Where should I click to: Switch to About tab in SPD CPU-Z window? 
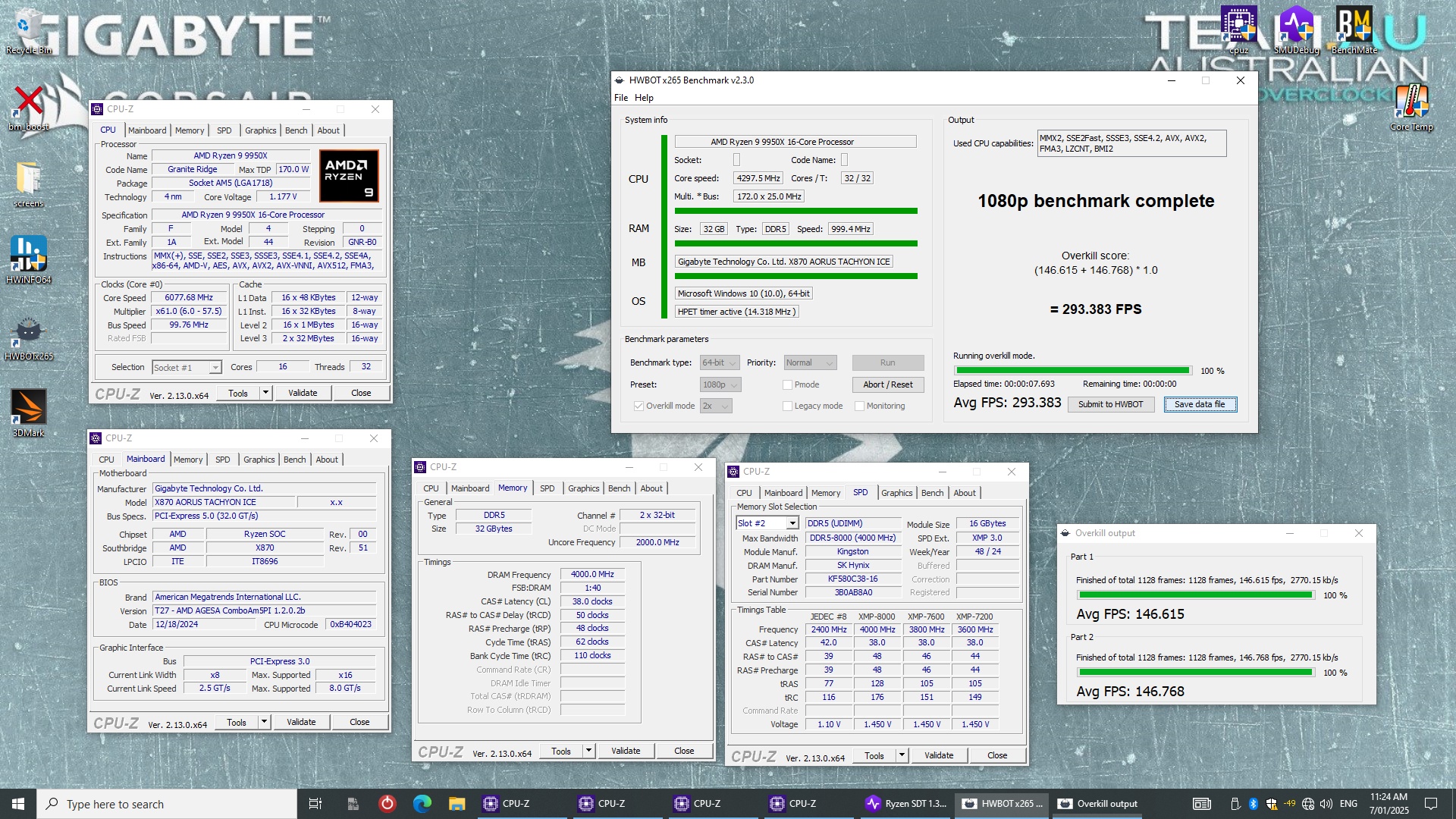pos(965,493)
